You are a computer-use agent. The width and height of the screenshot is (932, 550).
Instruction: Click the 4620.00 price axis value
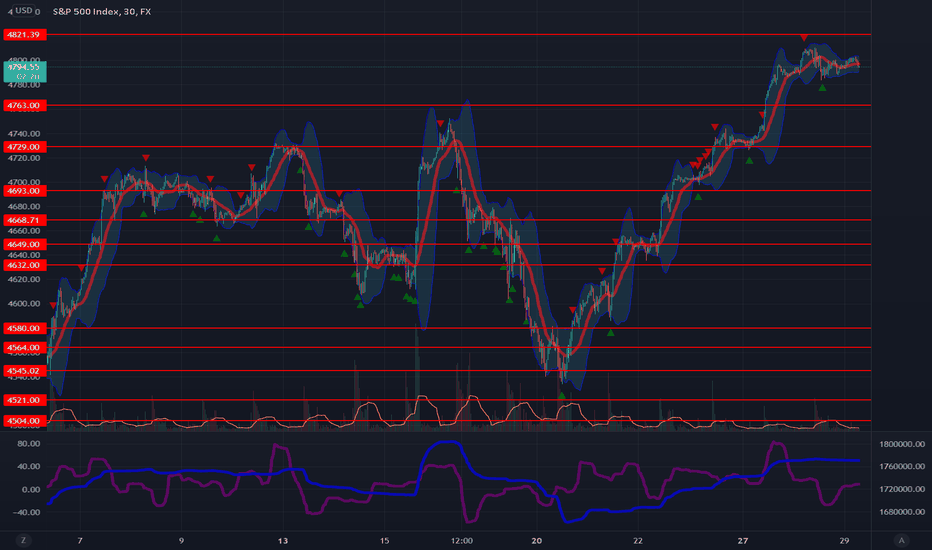[24, 279]
